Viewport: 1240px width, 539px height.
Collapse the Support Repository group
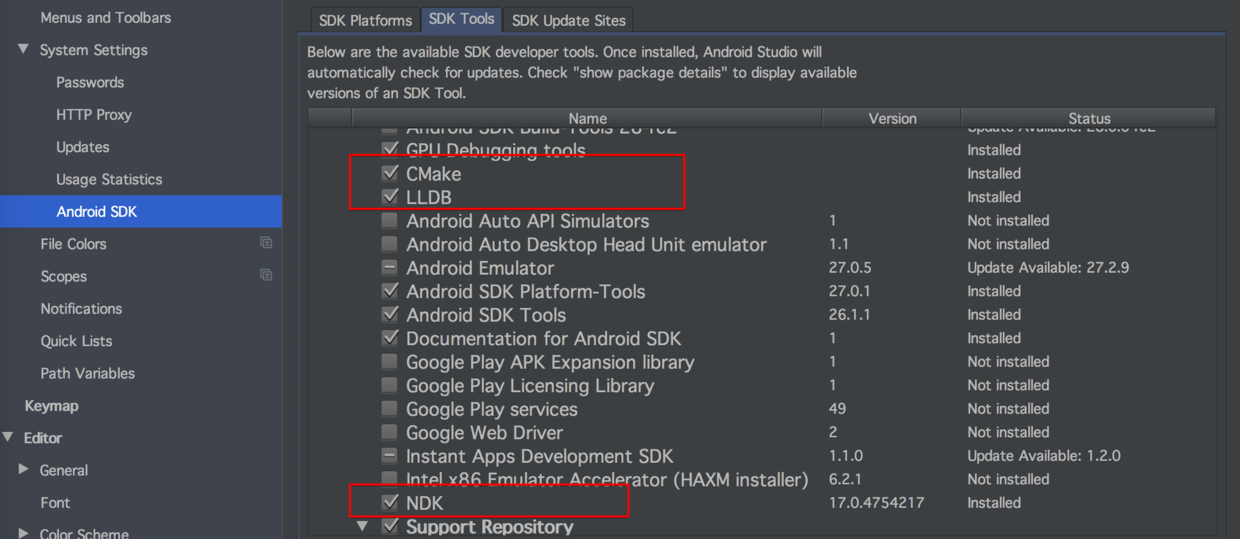tap(363, 526)
